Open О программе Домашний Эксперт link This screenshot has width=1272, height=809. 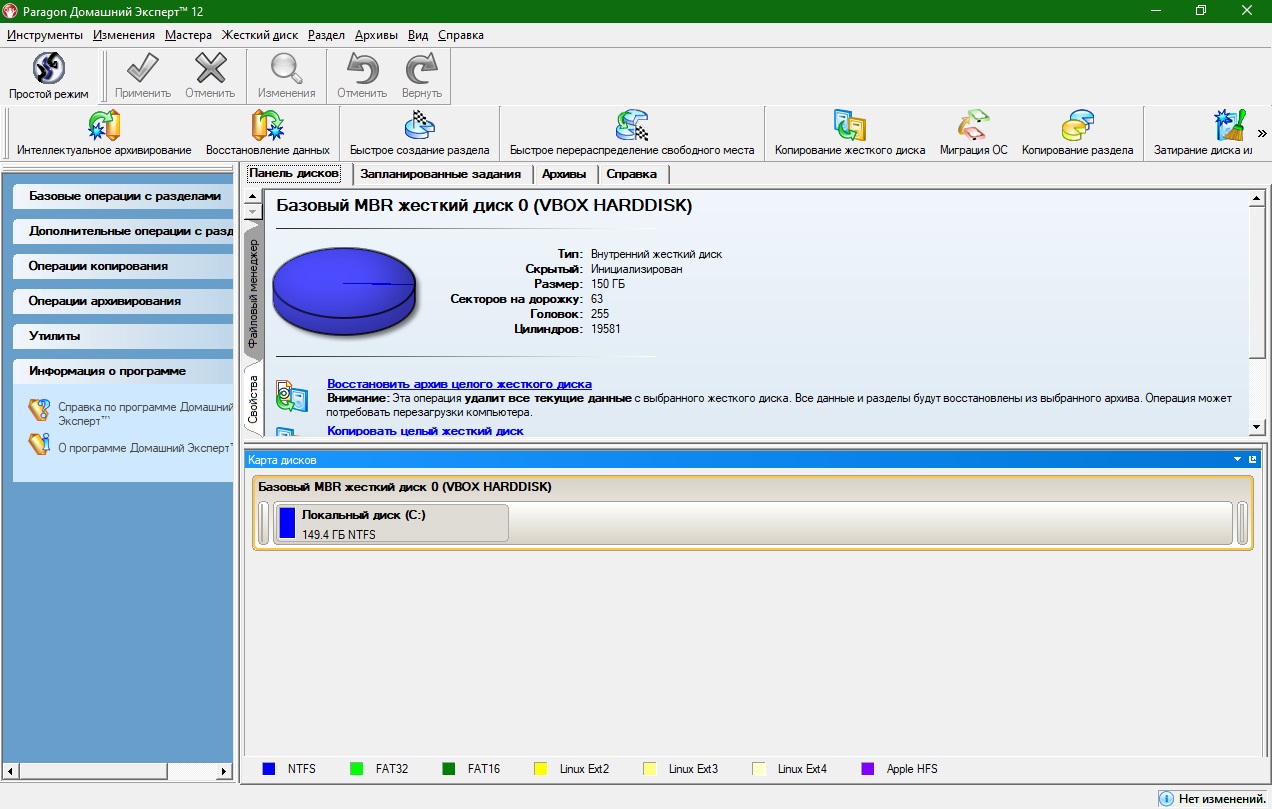tap(146, 448)
